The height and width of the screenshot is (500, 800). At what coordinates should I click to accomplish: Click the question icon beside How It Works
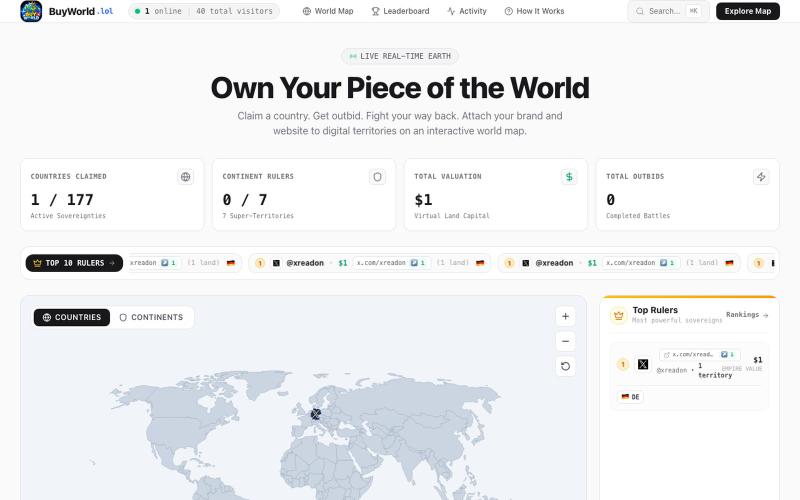click(x=509, y=11)
